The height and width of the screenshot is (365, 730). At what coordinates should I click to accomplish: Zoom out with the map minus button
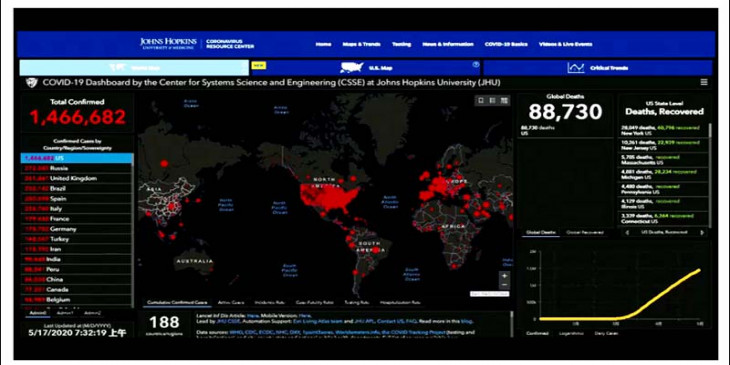coord(504,285)
